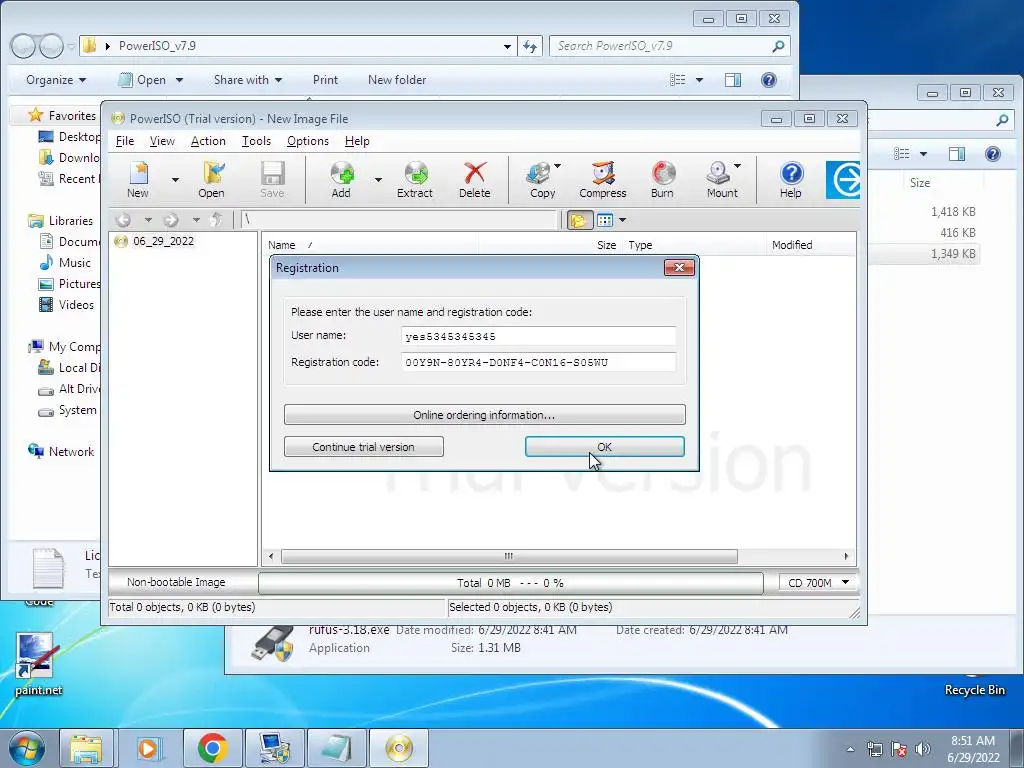Click the Help toolbar icon in PowerISO

790,179
